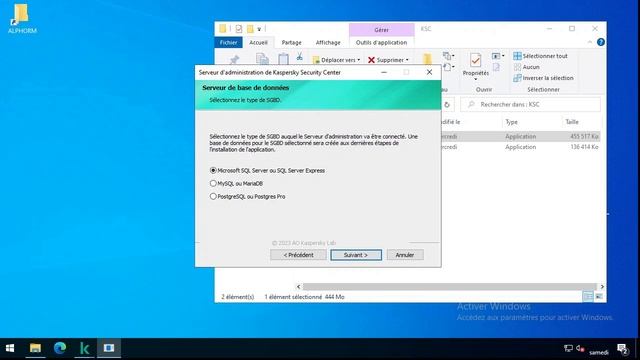
Task: Click the Modifier icon in Ouvrir group
Action: click(x=496, y=67)
